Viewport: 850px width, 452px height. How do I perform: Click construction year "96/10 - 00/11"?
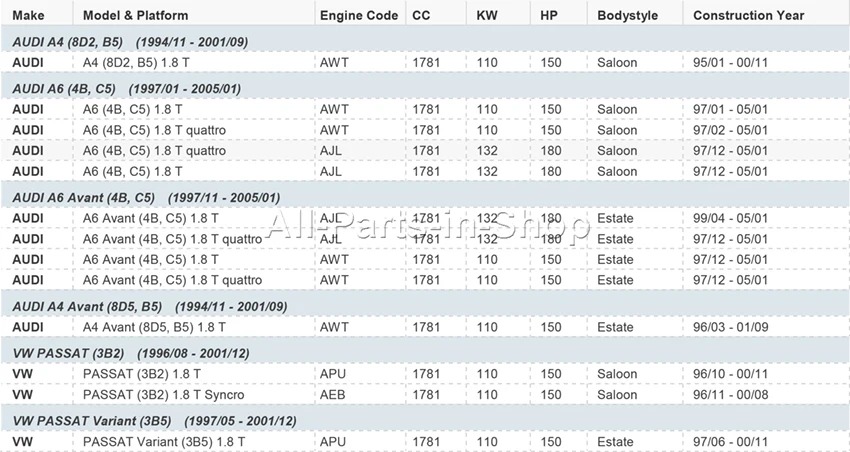[730, 374]
